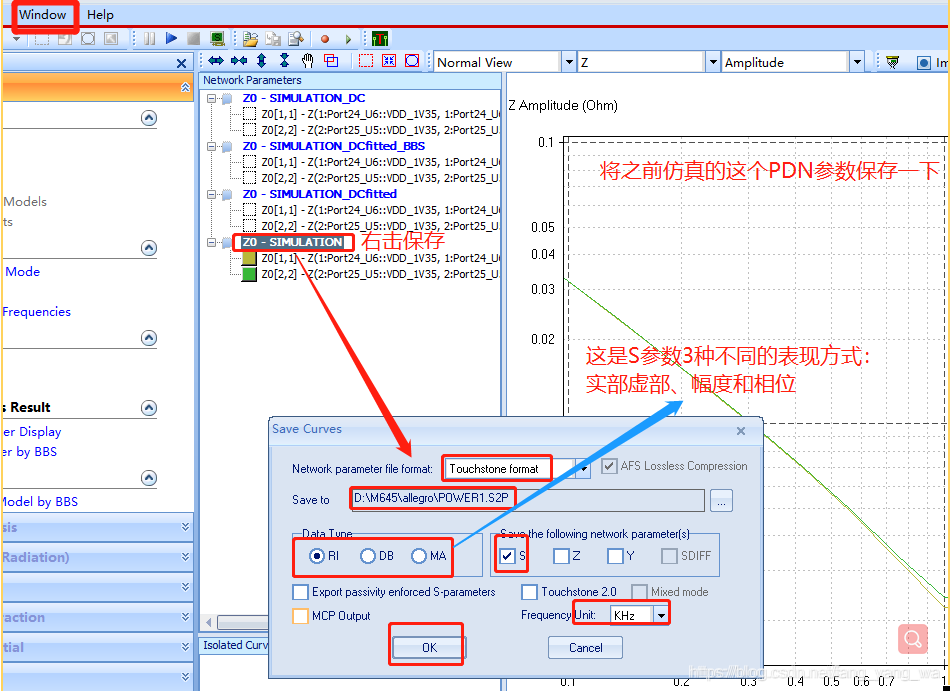Click the open folder toolbar icon

(250, 39)
